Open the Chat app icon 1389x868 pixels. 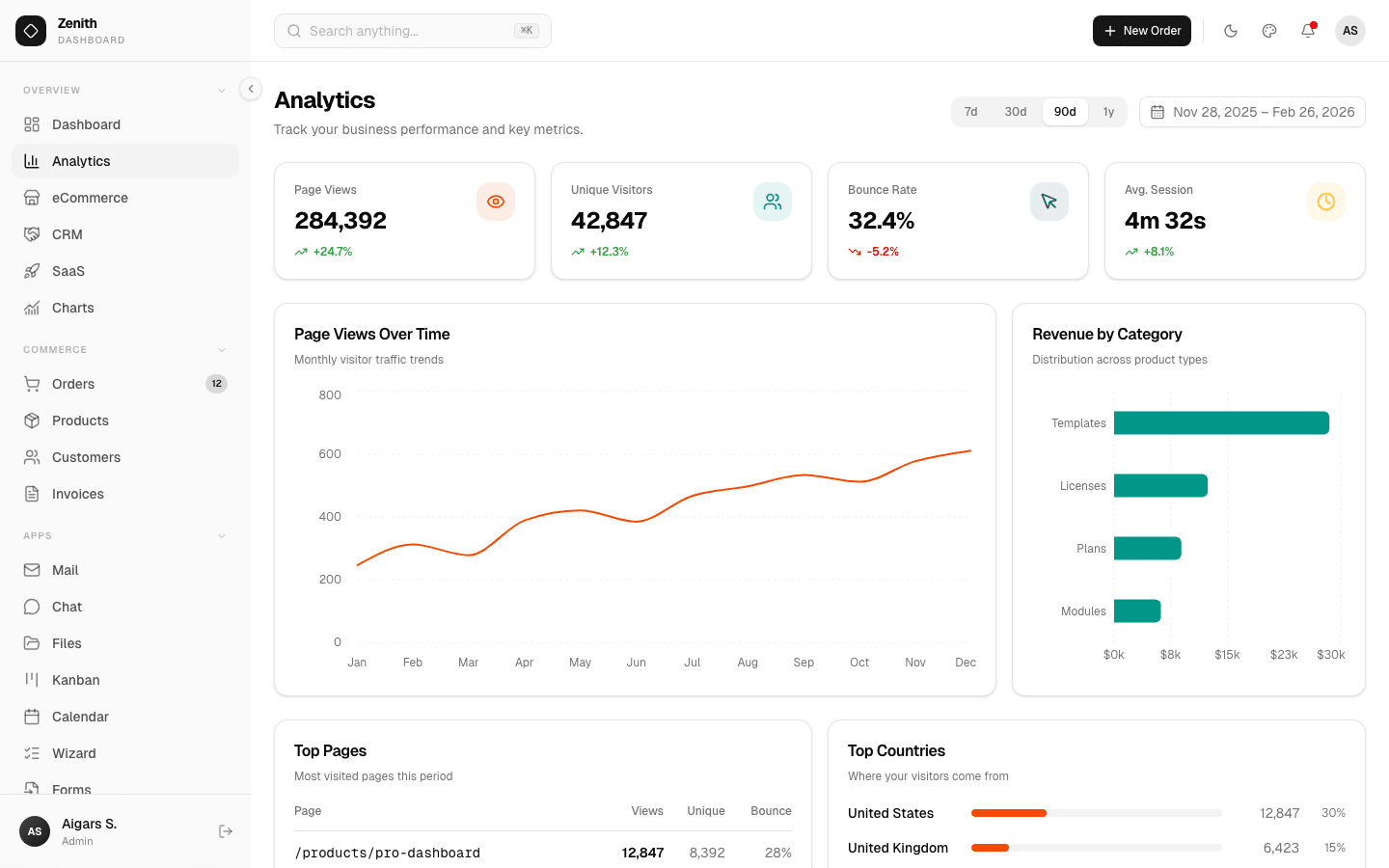(33, 607)
